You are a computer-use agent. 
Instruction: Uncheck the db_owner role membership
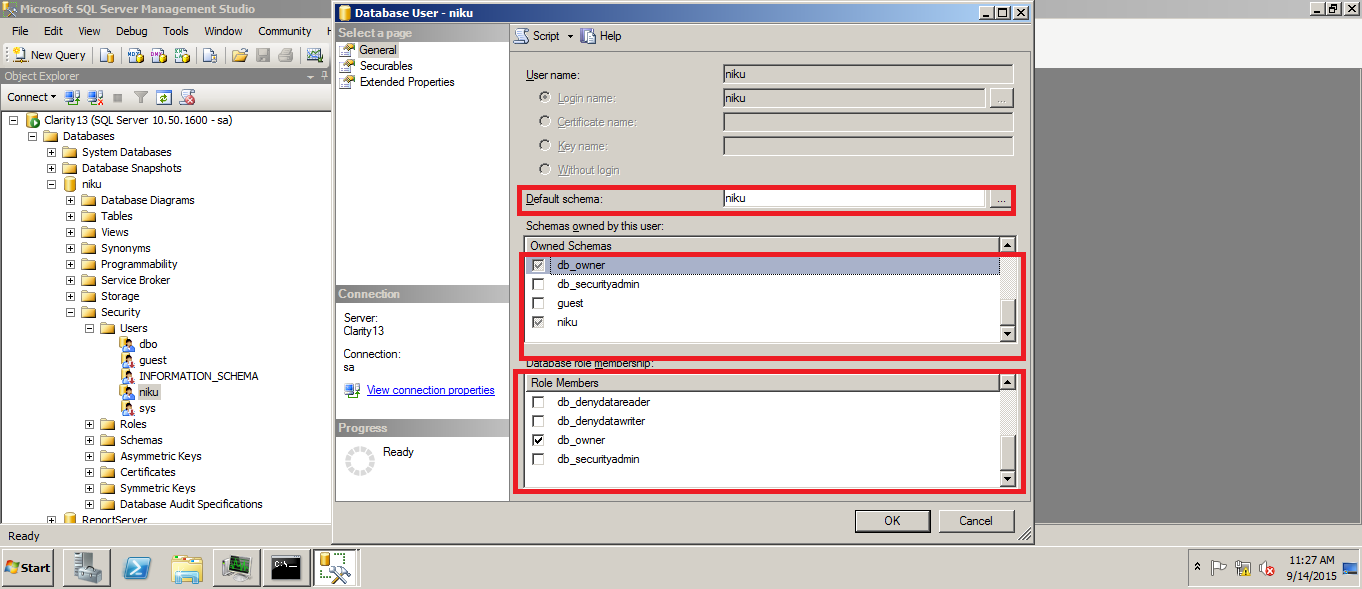537,439
